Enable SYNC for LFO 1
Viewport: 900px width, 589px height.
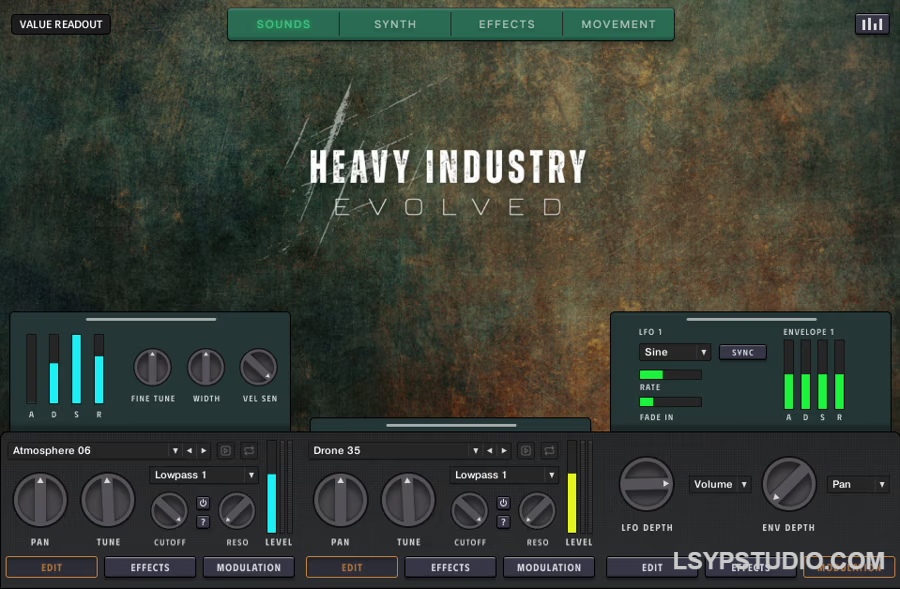coord(742,352)
